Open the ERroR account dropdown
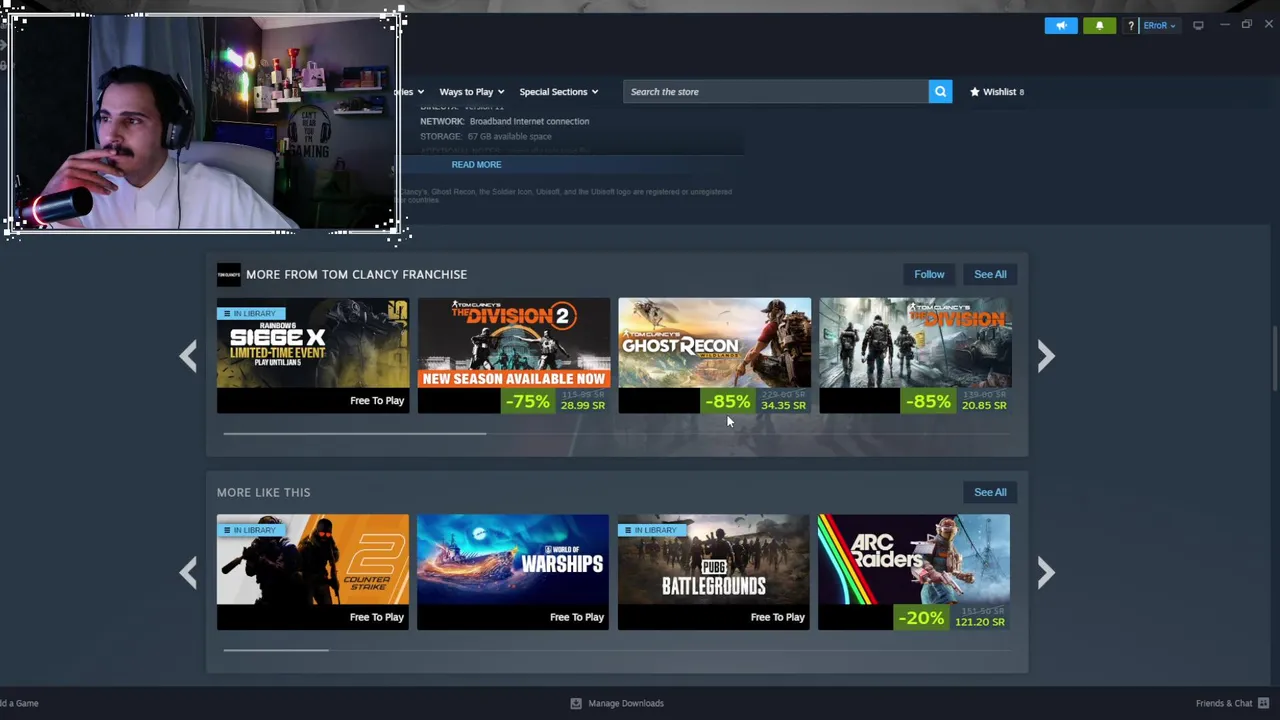Image resolution: width=1280 pixels, height=720 pixels. tap(1159, 25)
